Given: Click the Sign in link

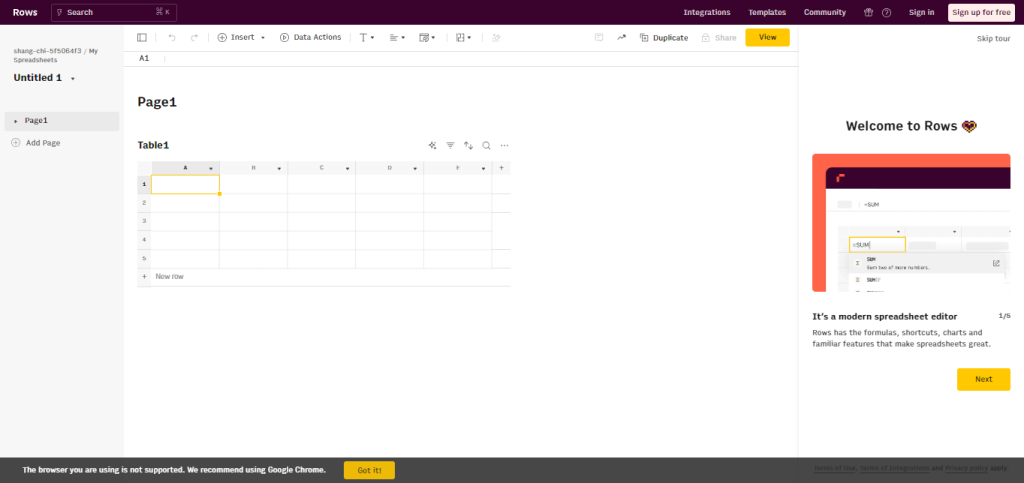Looking at the screenshot, I should click(x=921, y=12).
